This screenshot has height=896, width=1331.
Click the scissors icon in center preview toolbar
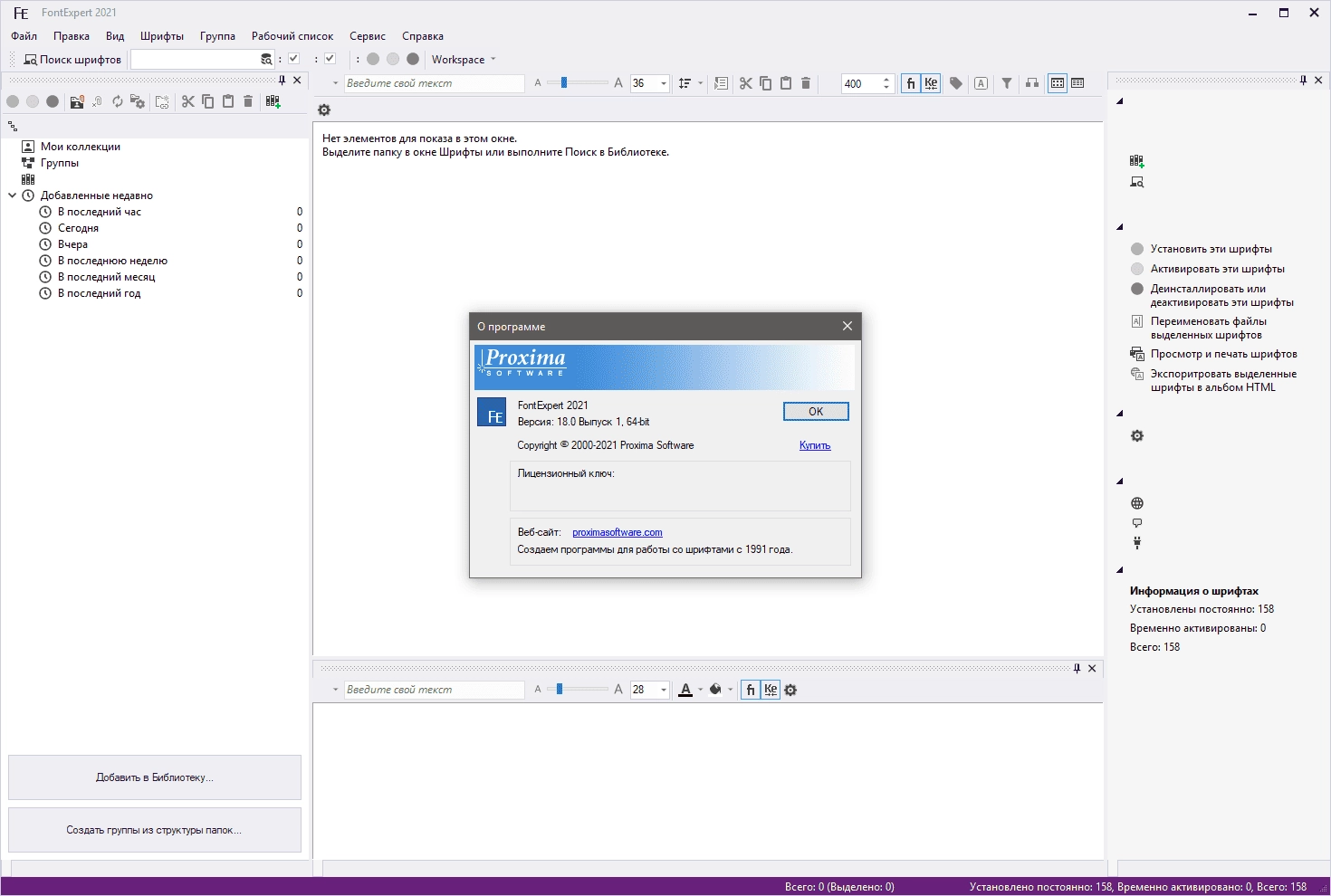(746, 83)
